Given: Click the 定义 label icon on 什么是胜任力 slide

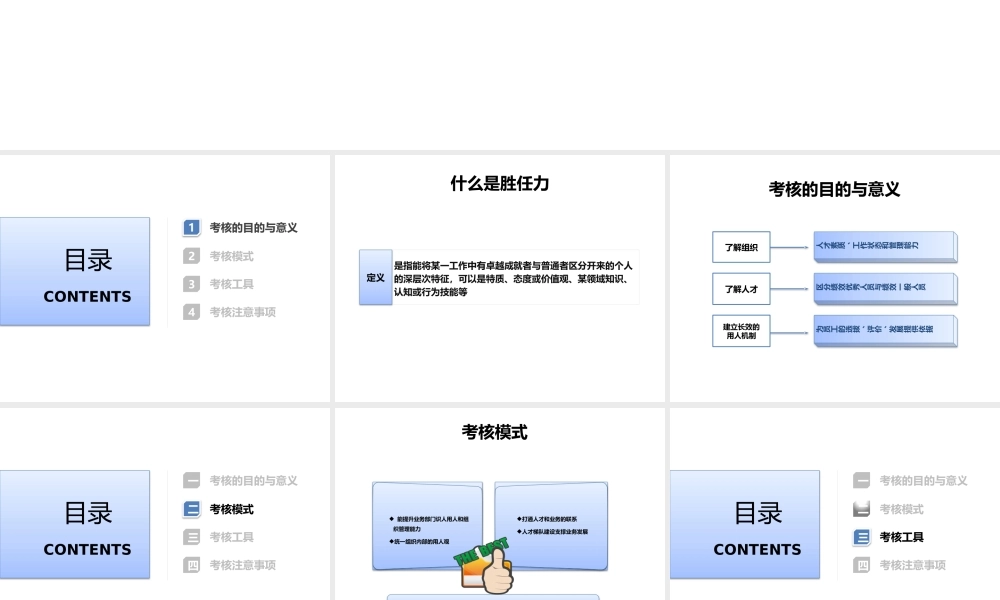Looking at the screenshot, I should pos(375,277).
